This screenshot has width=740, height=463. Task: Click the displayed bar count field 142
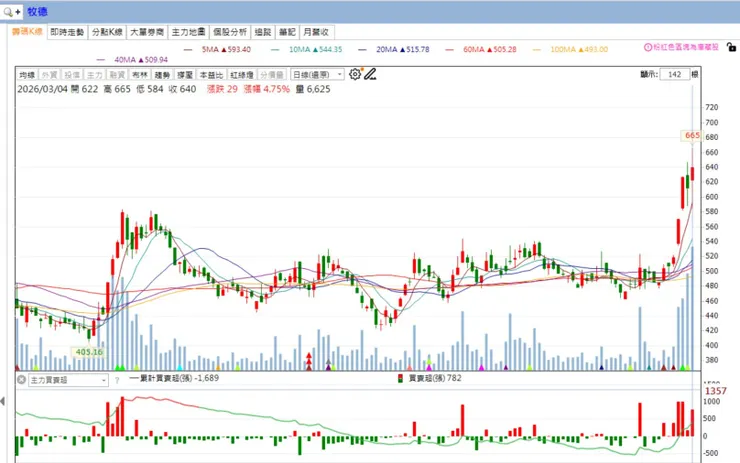click(x=674, y=74)
